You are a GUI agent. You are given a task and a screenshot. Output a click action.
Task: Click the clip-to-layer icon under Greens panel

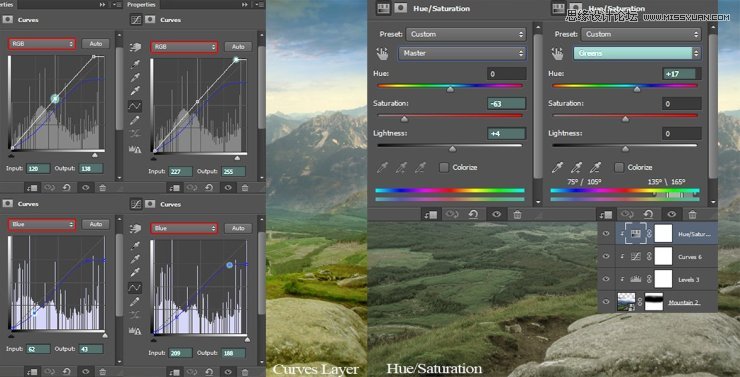tap(604, 215)
